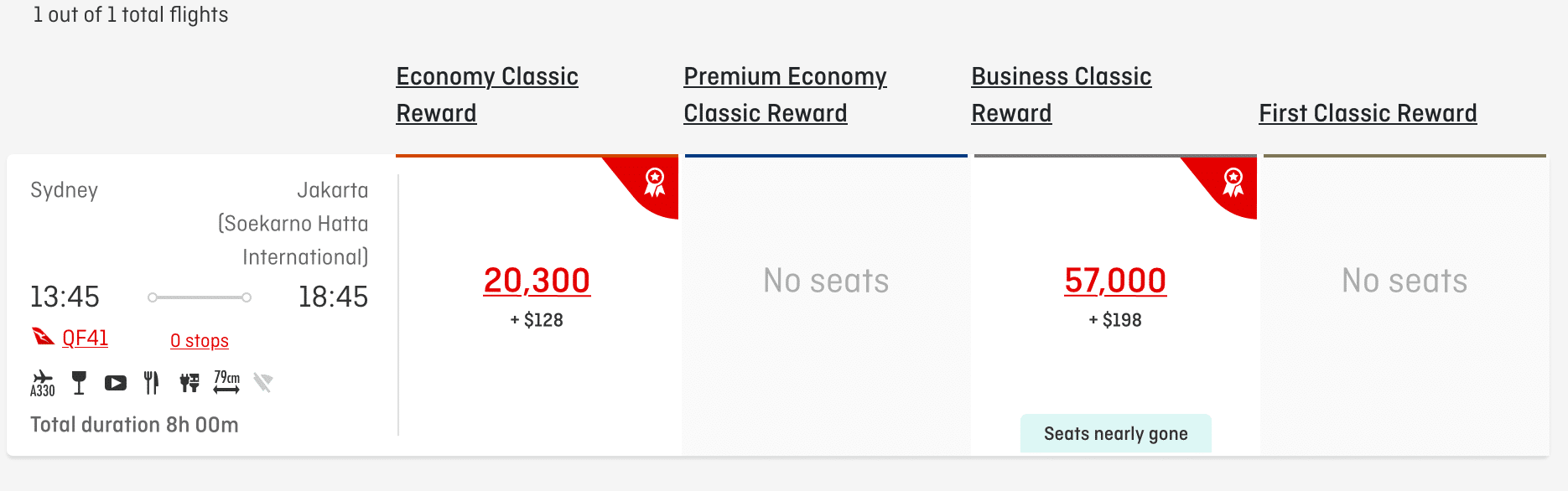Click the Business reward ribbon badge
Viewport: 1568px width, 491px height.
tap(1233, 182)
